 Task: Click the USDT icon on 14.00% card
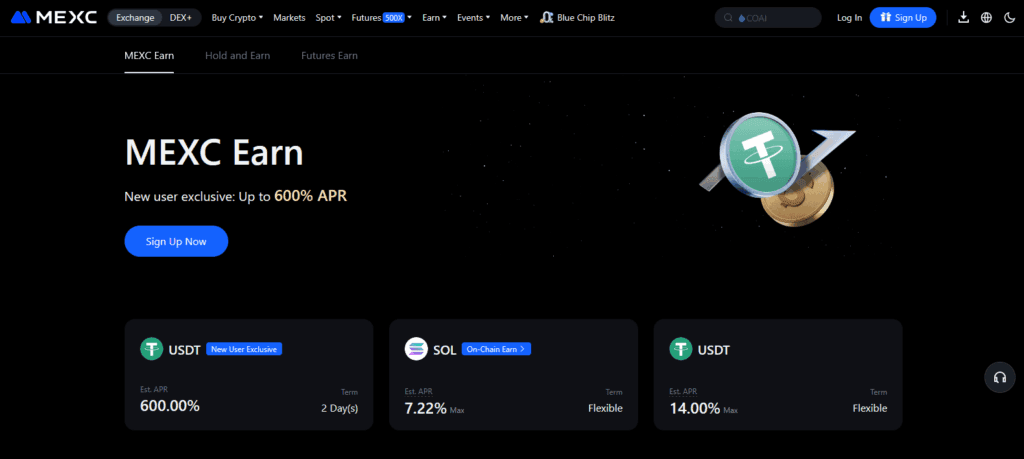pyautogui.click(x=680, y=349)
